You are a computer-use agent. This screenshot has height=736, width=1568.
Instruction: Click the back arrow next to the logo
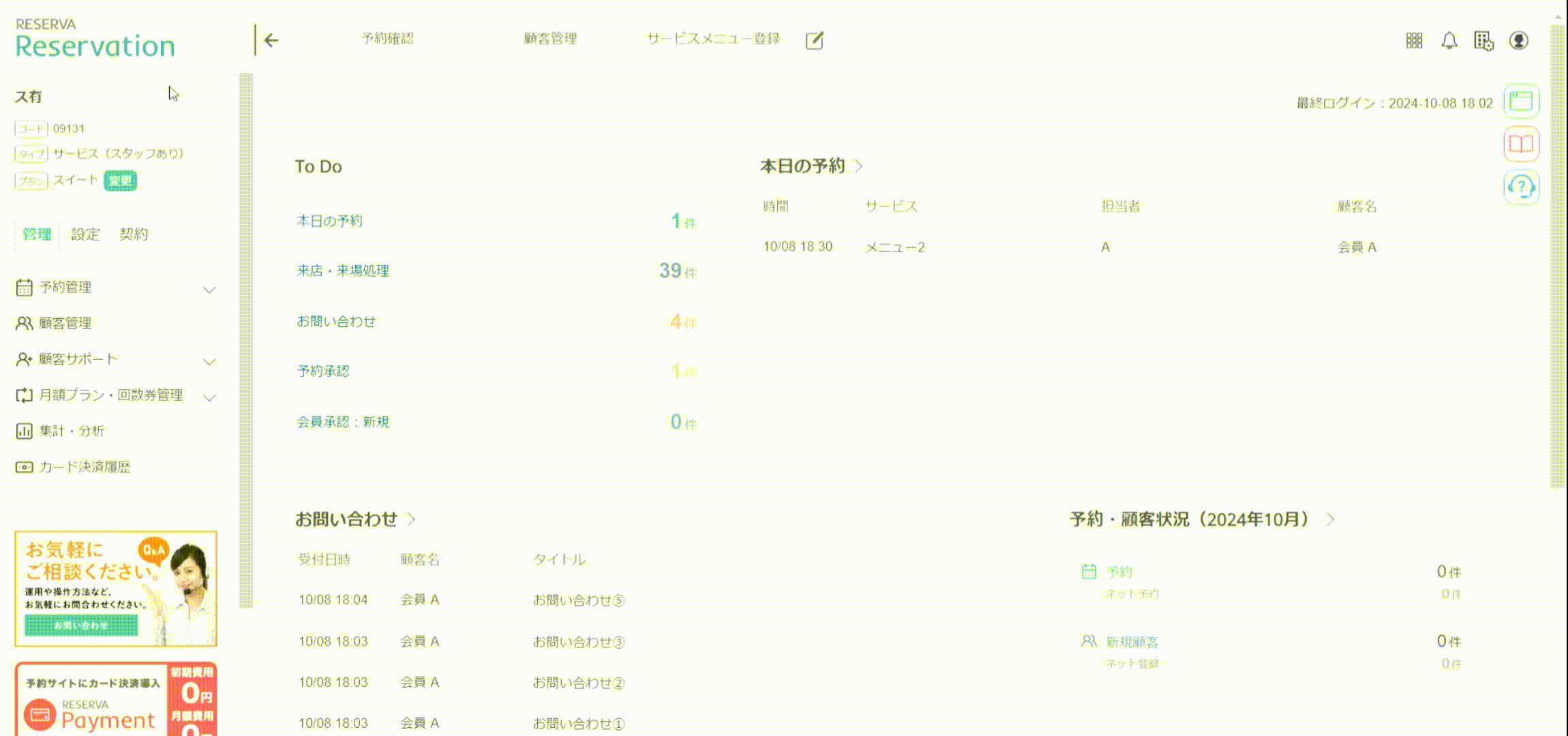point(271,40)
